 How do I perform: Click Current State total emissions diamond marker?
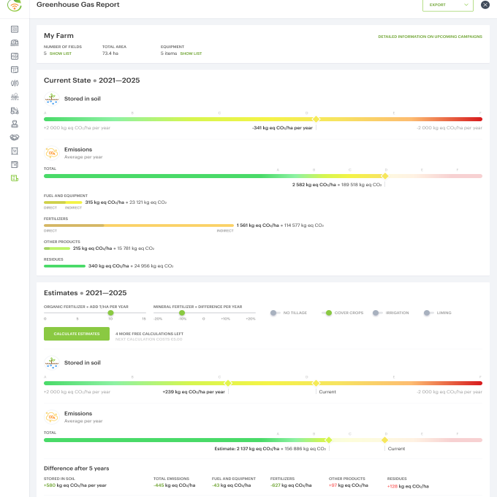[x=385, y=176]
